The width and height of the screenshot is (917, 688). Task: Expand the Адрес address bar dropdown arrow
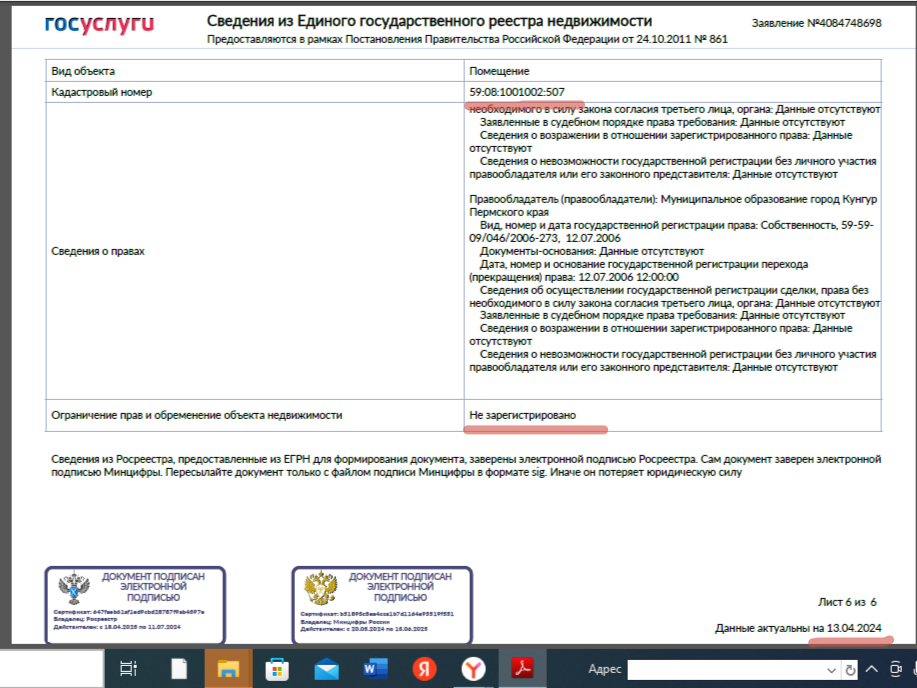pyautogui.click(x=831, y=670)
